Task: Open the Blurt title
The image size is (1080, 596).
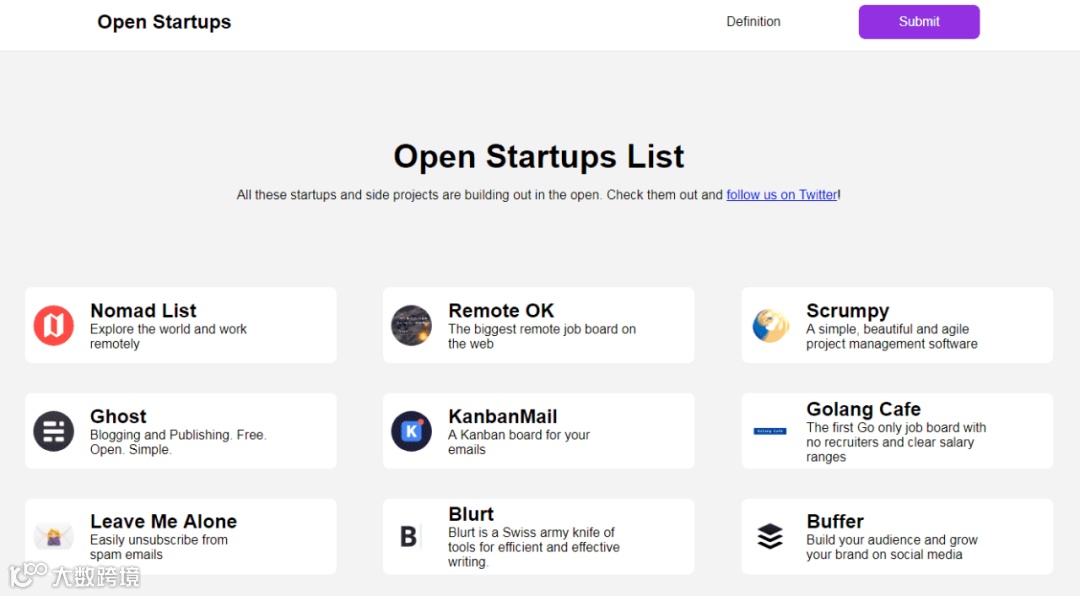Action: pyautogui.click(x=471, y=514)
